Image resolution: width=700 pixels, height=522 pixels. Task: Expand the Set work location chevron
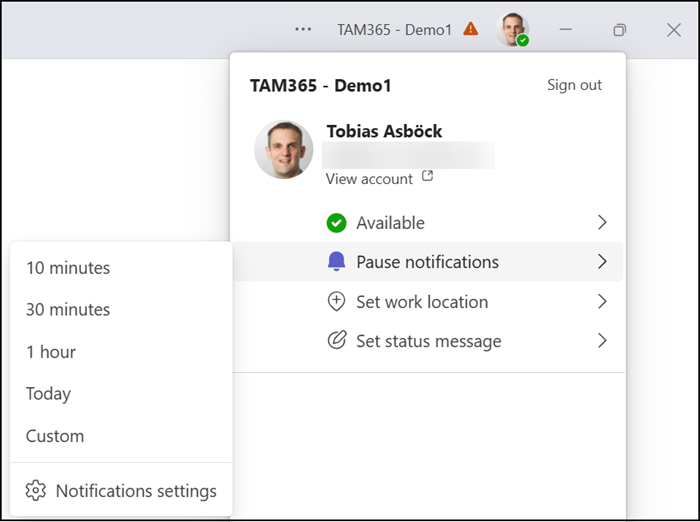[x=602, y=301]
